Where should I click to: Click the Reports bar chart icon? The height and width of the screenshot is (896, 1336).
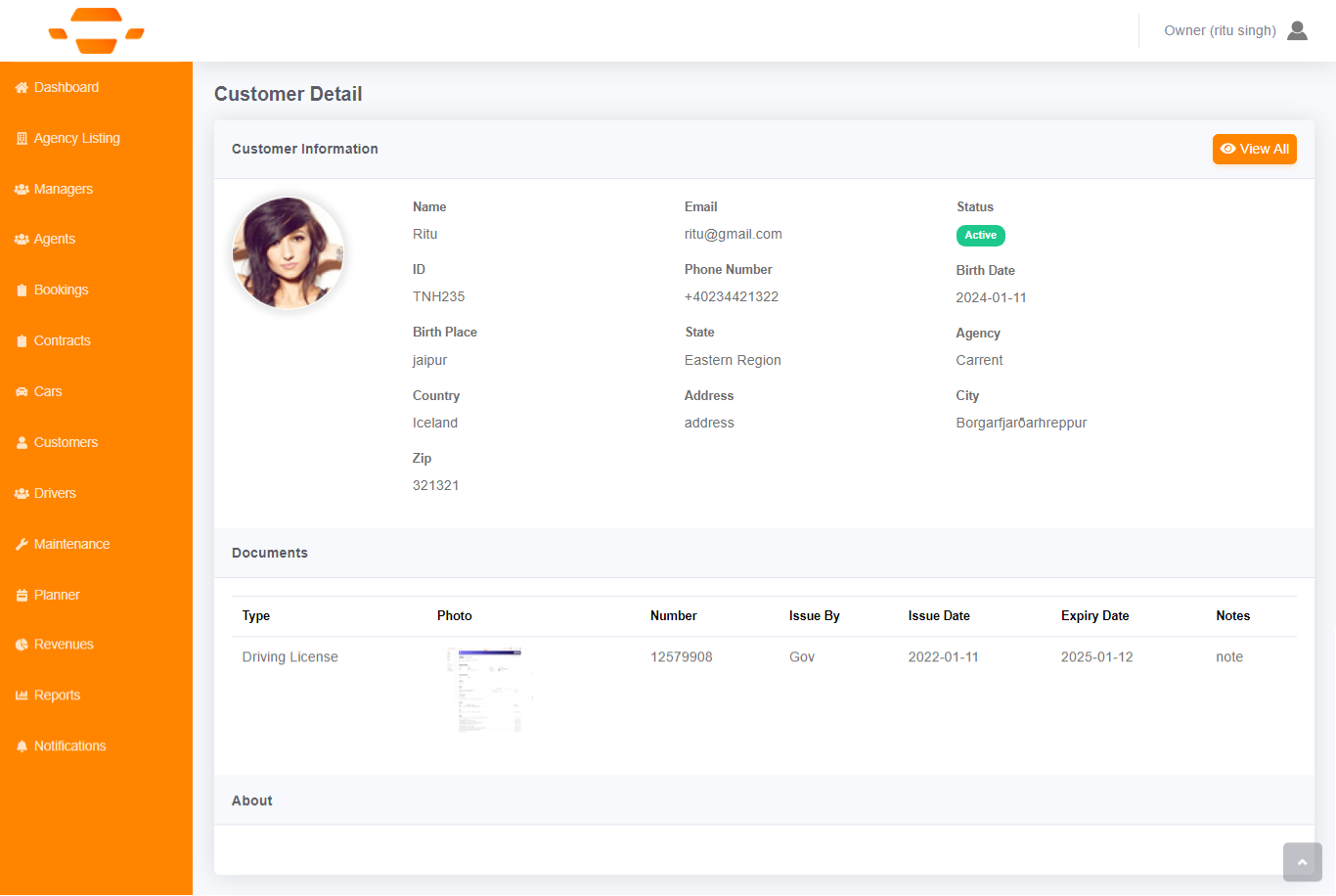[x=22, y=695]
